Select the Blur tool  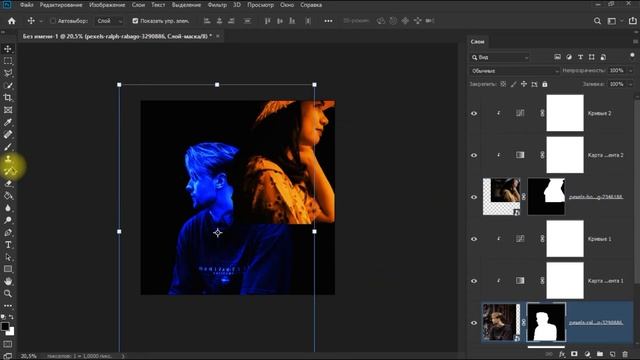coord(8,208)
